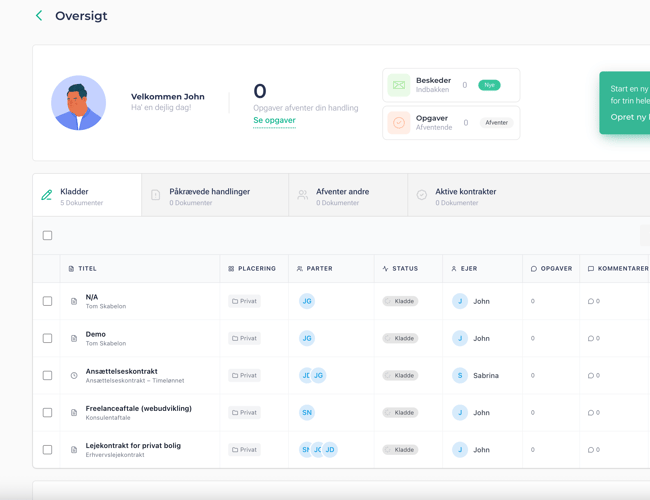Click the document icon beside Freelanceaftale
The height and width of the screenshot is (500, 650).
[74, 413]
